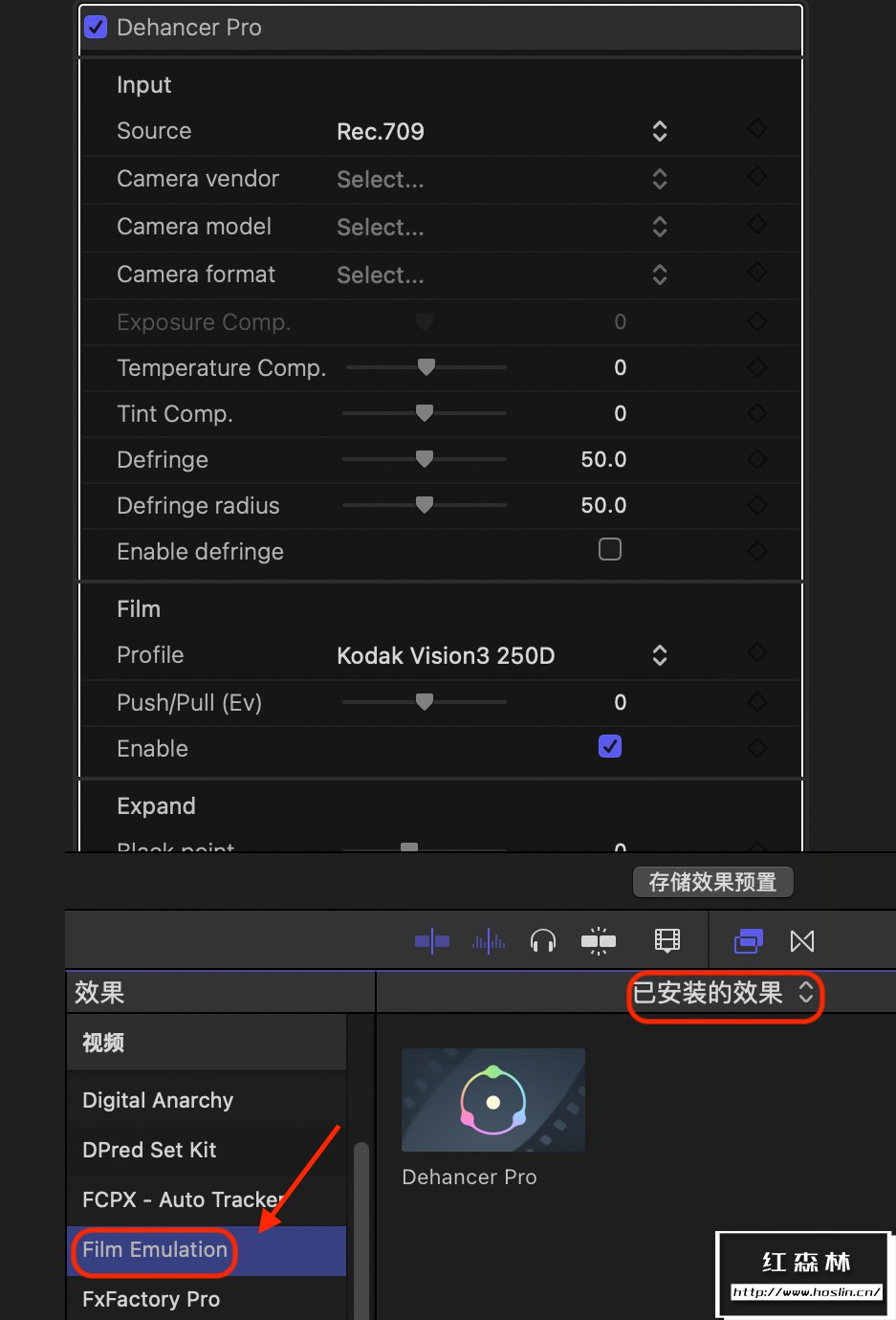This screenshot has height=1320, width=896.
Task: Open the 已安装的效果 filter popup
Action: (x=725, y=993)
